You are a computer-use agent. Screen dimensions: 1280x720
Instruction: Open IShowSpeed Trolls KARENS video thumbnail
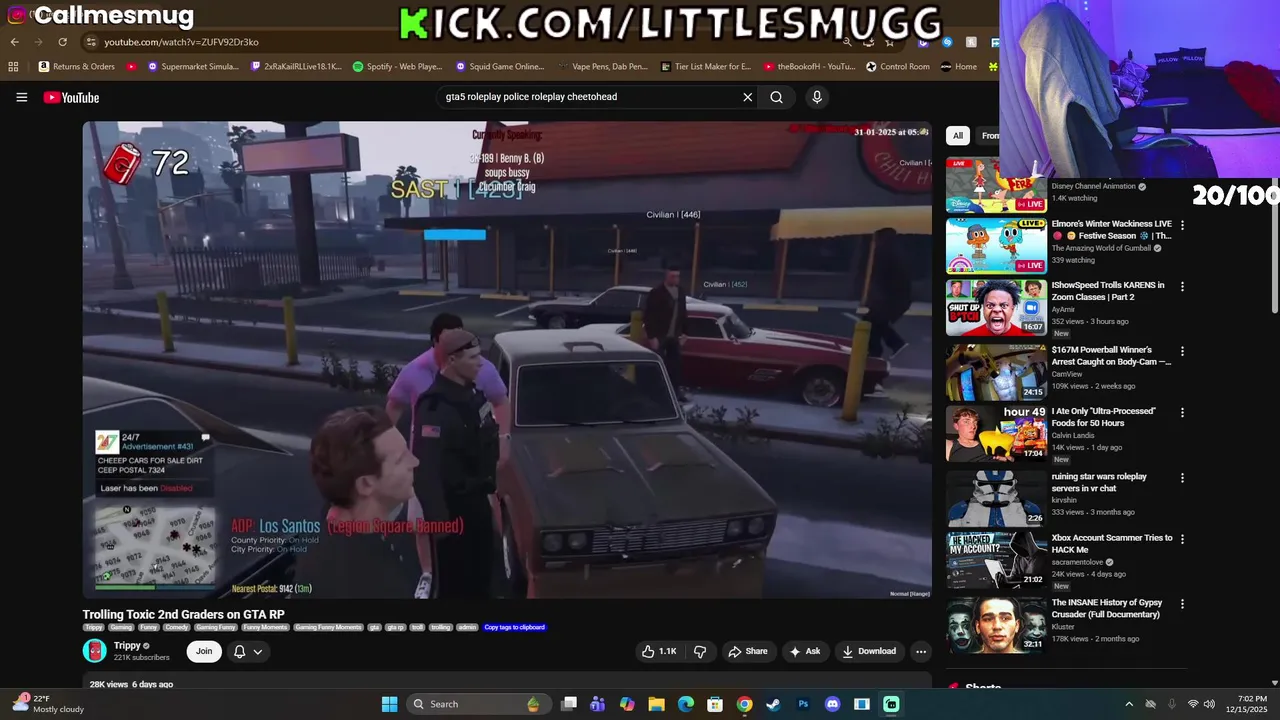pyautogui.click(x=996, y=307)
